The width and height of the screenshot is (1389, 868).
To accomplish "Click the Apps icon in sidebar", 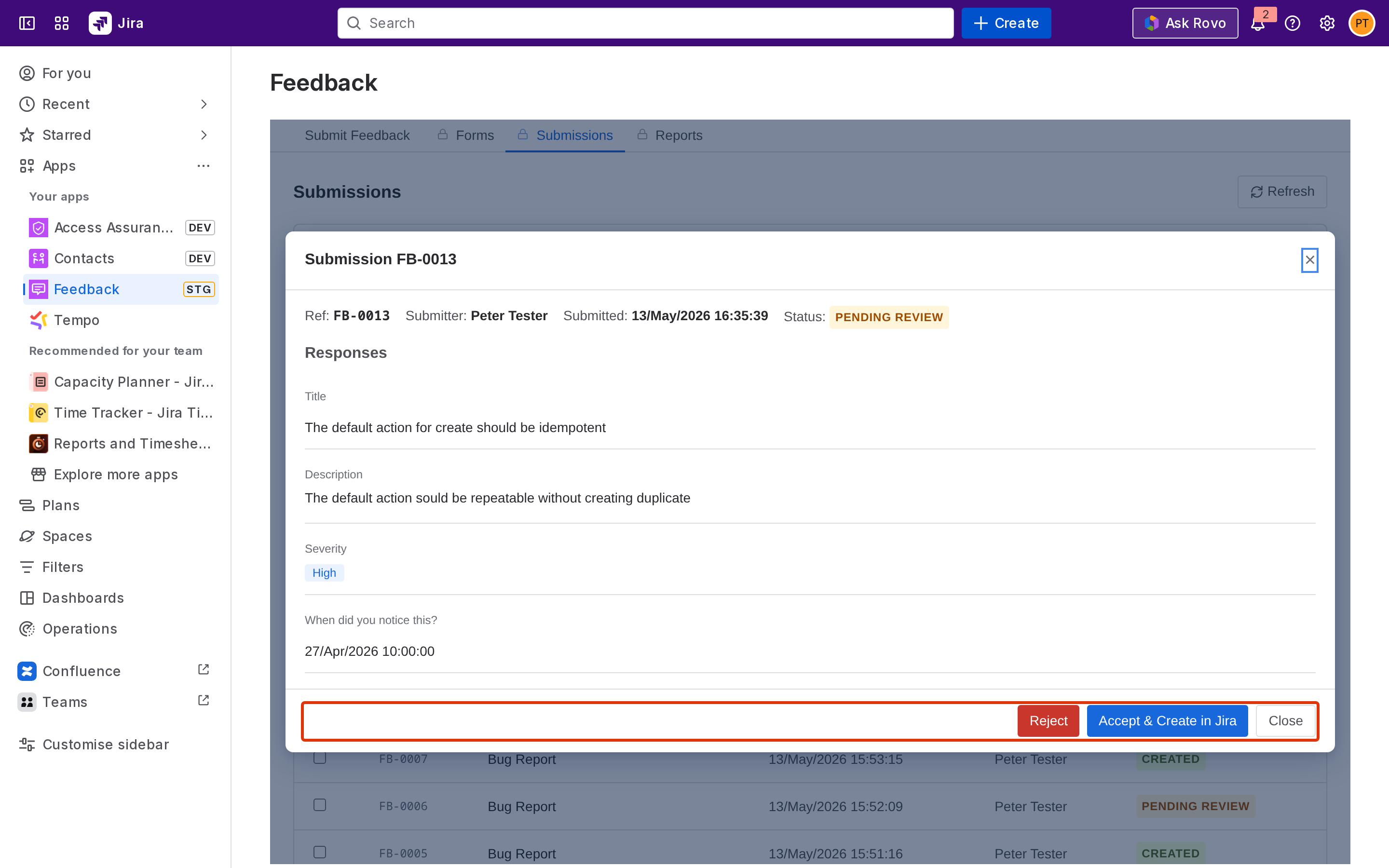I will [x=27, y=166].
